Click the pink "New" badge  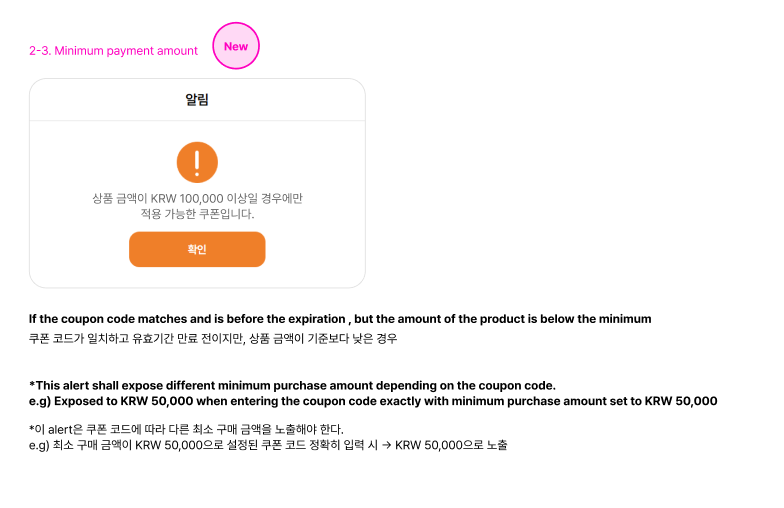click(236, 47)
